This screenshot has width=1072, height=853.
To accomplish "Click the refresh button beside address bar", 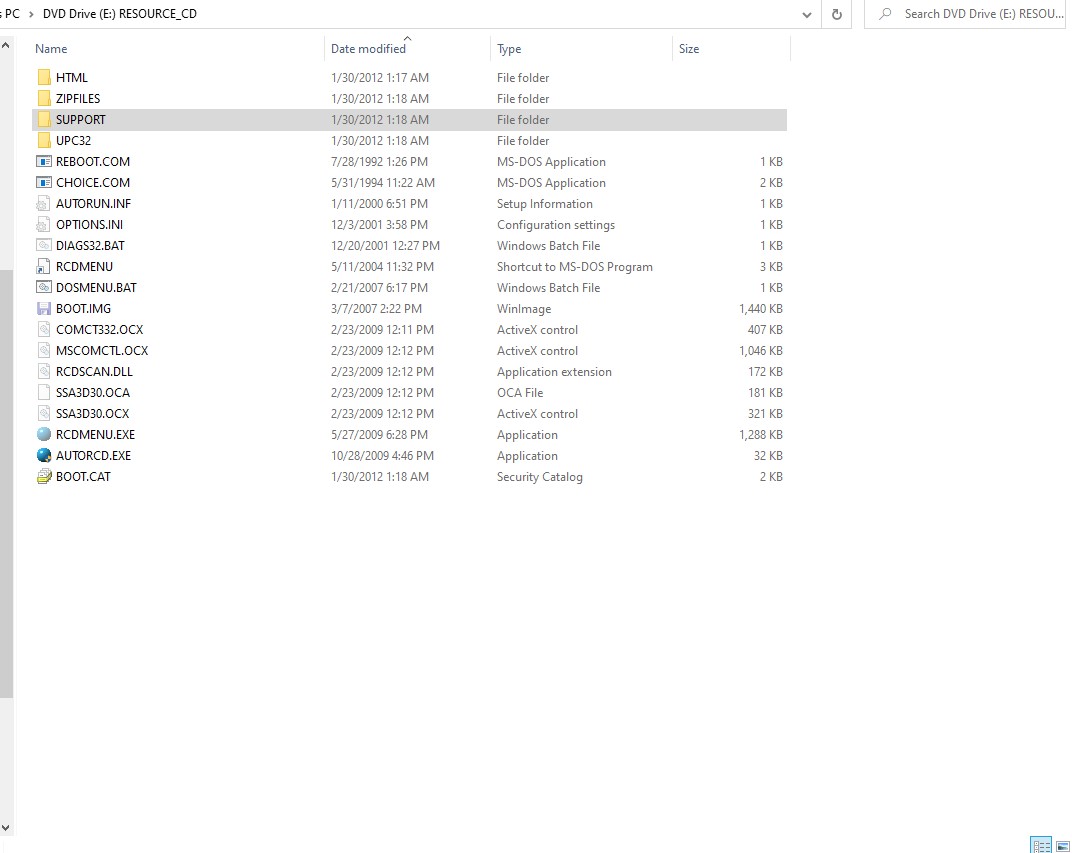I will (x=836, y=14).
